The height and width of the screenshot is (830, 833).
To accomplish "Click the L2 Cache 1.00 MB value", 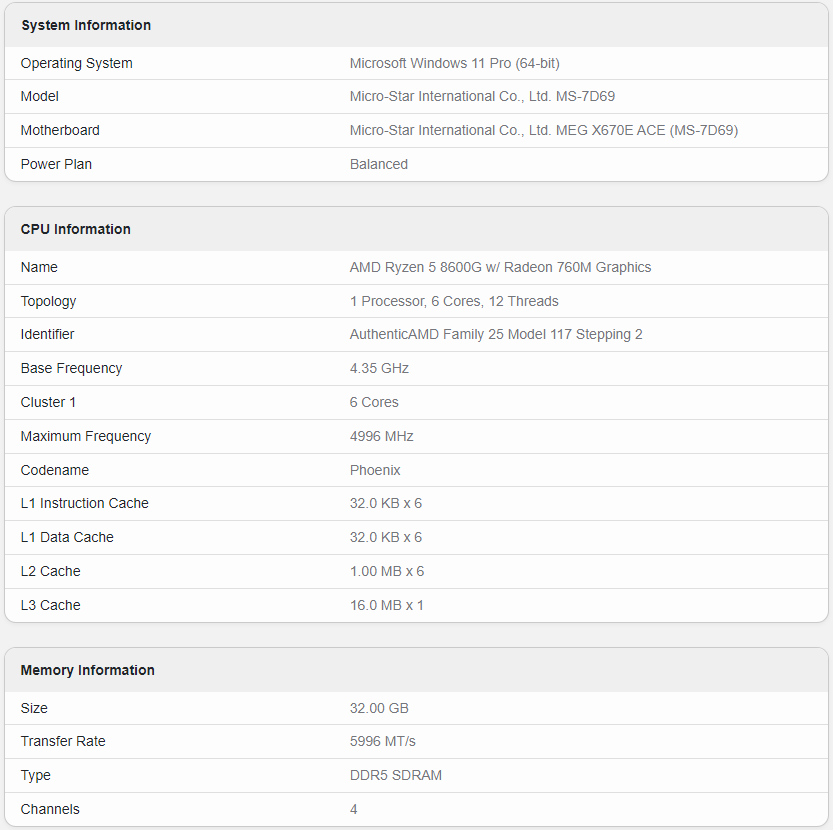I will coord(387,571).
